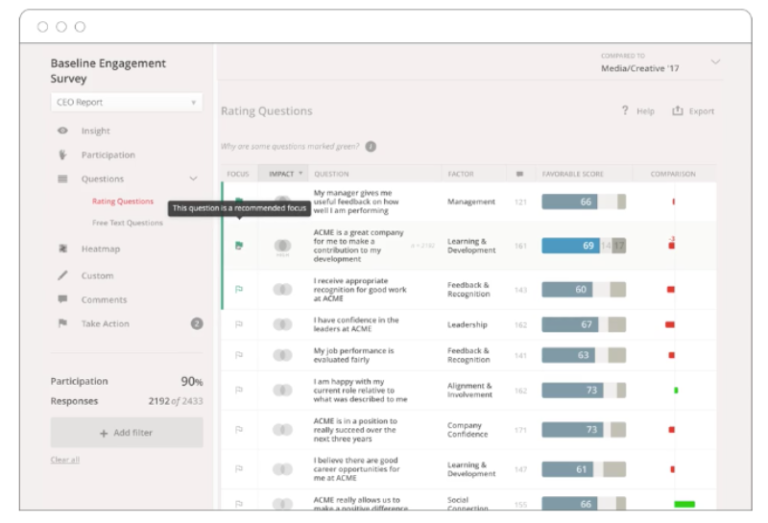Toggle focus flag for recognition question
Screen dimensions: 768x523
pyautogui.click(x=238, y=290)
